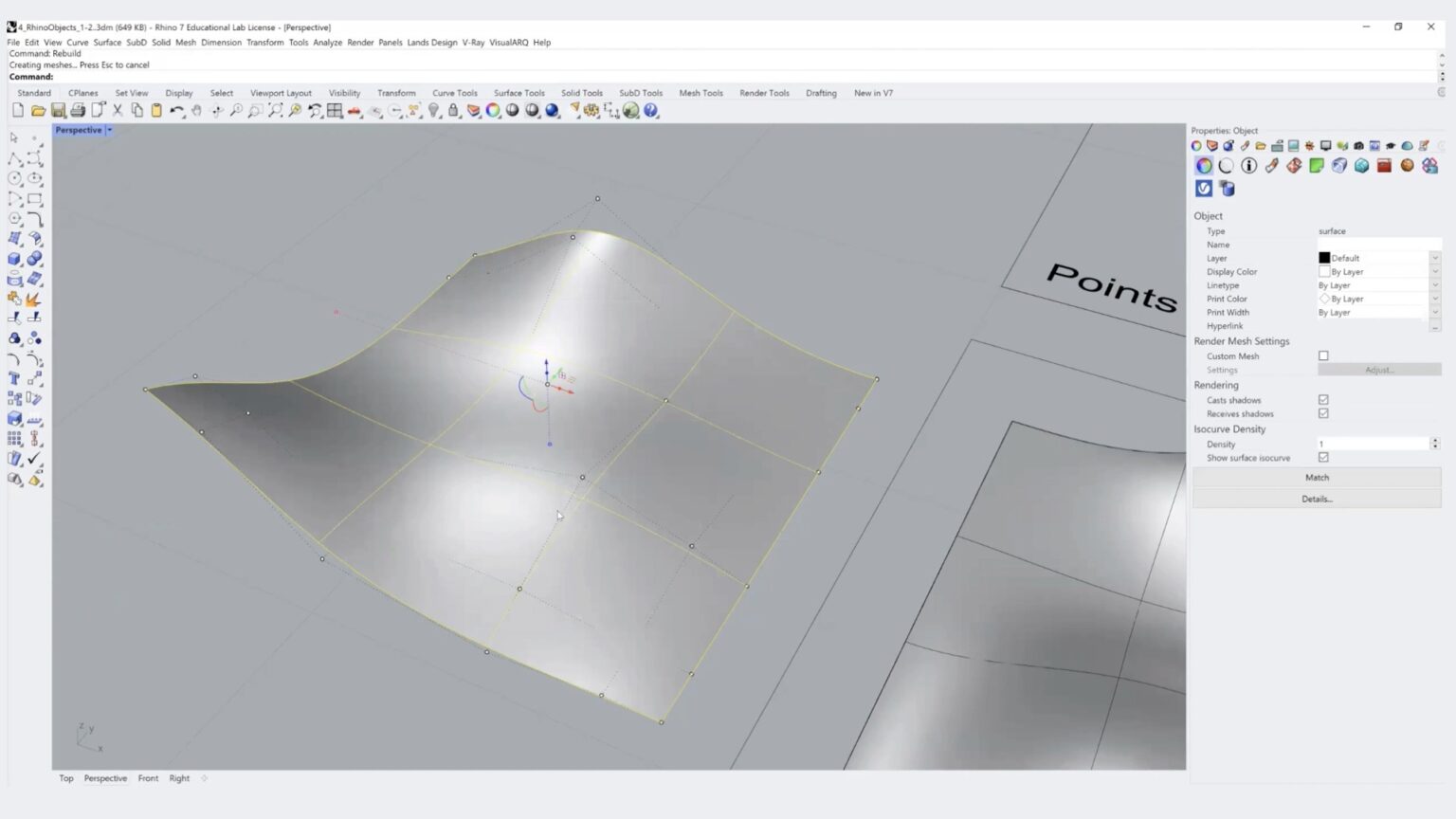Open the Print Width dropdown
The height and width of the screenshot is (819, 1456).
(1435, 313)
